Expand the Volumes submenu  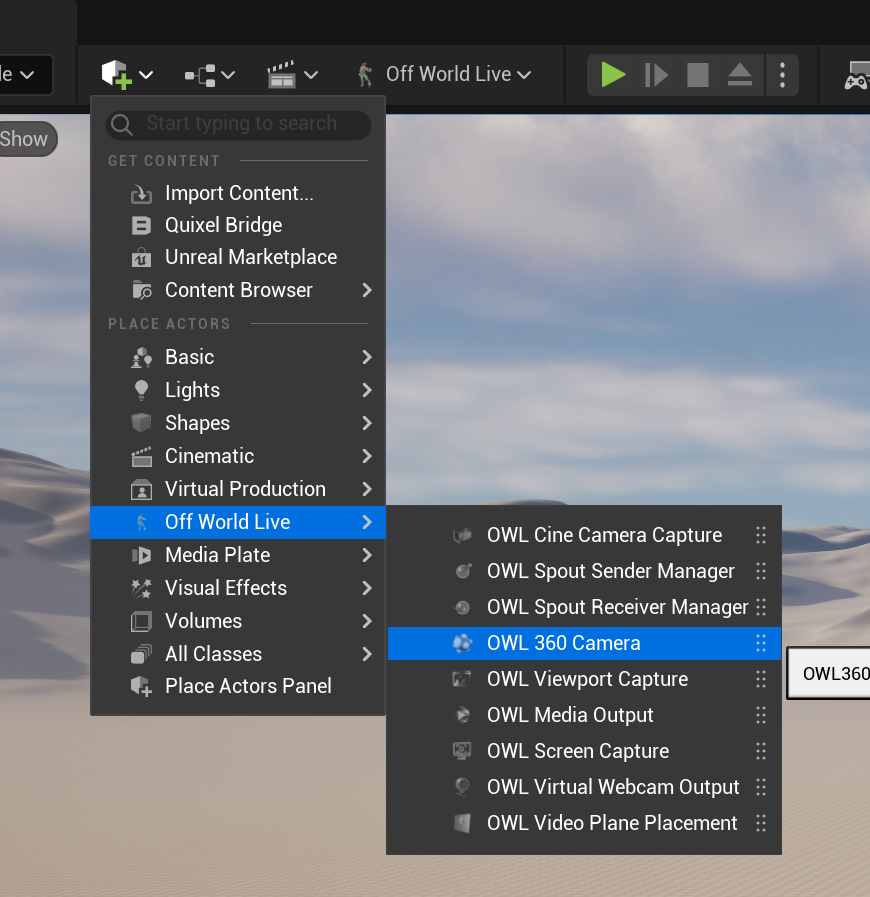[x=238, y=621]
